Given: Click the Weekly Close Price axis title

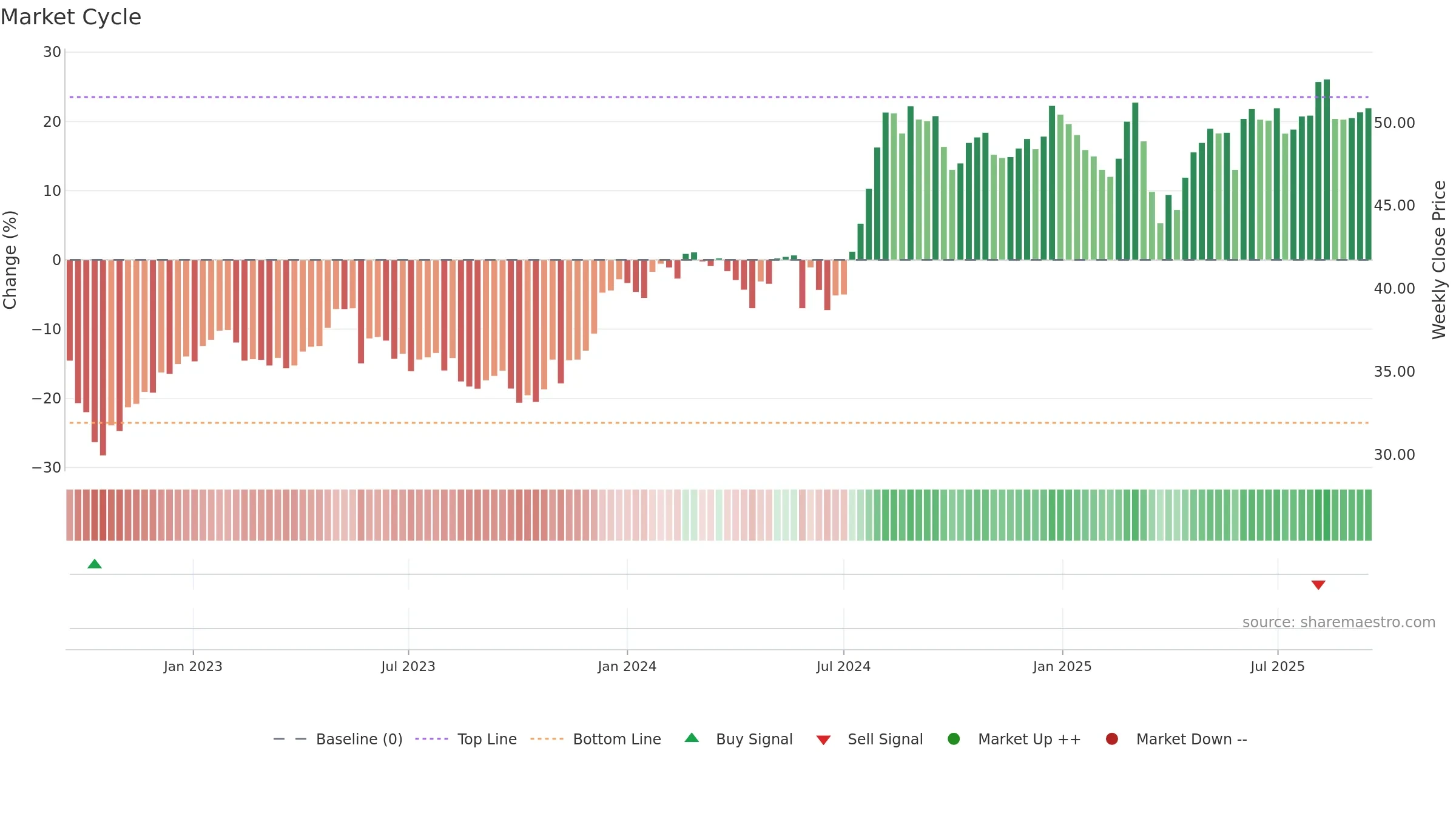Looking at the screenshot, I should click(1439, 260).
